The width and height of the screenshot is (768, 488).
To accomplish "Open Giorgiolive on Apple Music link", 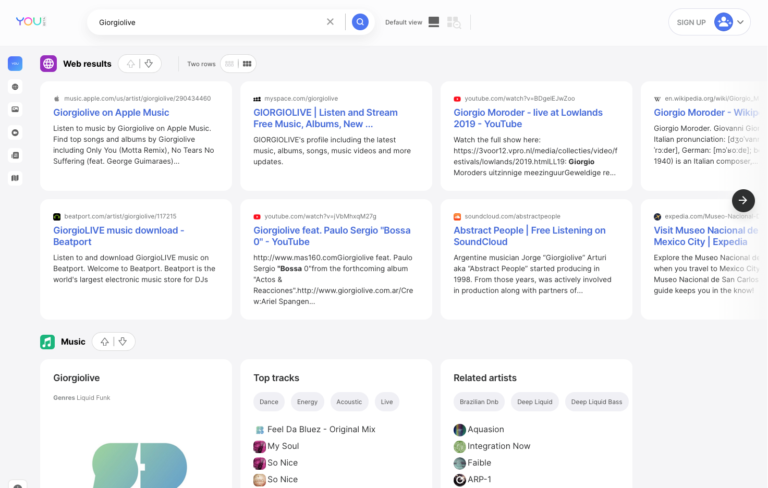I will (111, 112).
